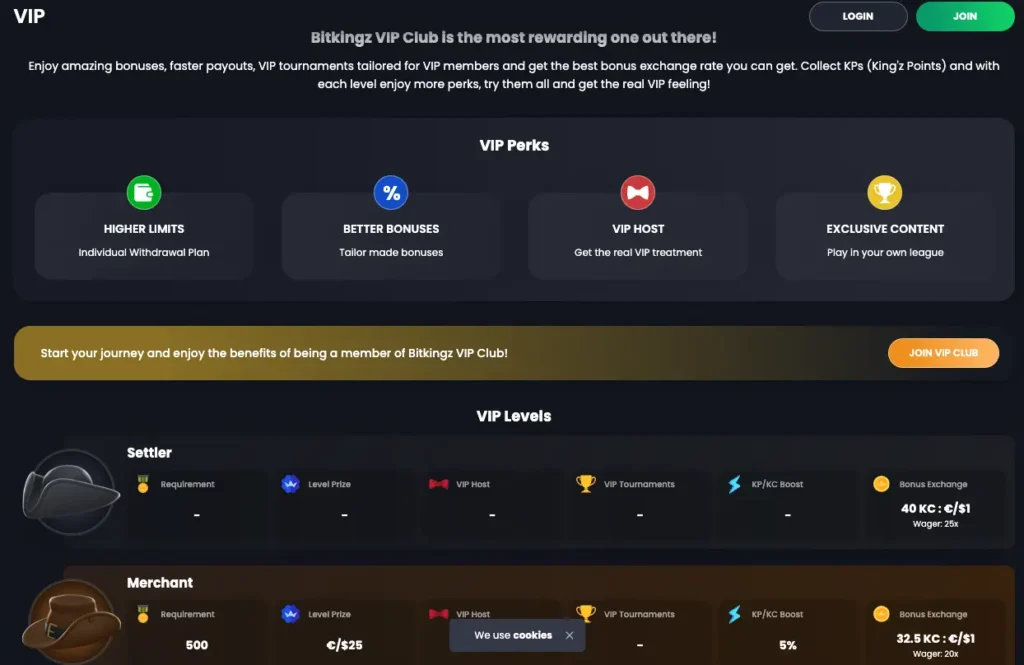Click Settler's VIP Tournaments trophy icon

point(586,483)
